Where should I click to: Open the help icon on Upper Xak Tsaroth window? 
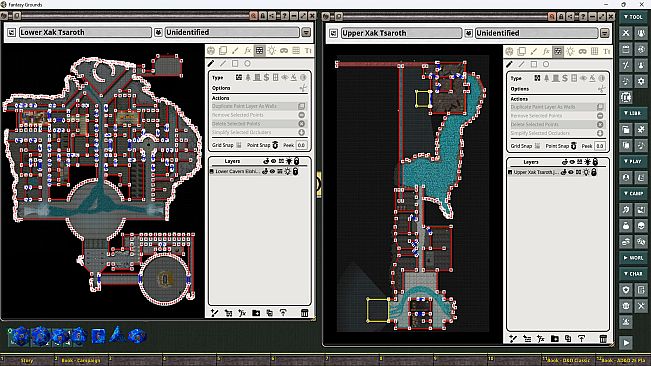click(583, 16)
